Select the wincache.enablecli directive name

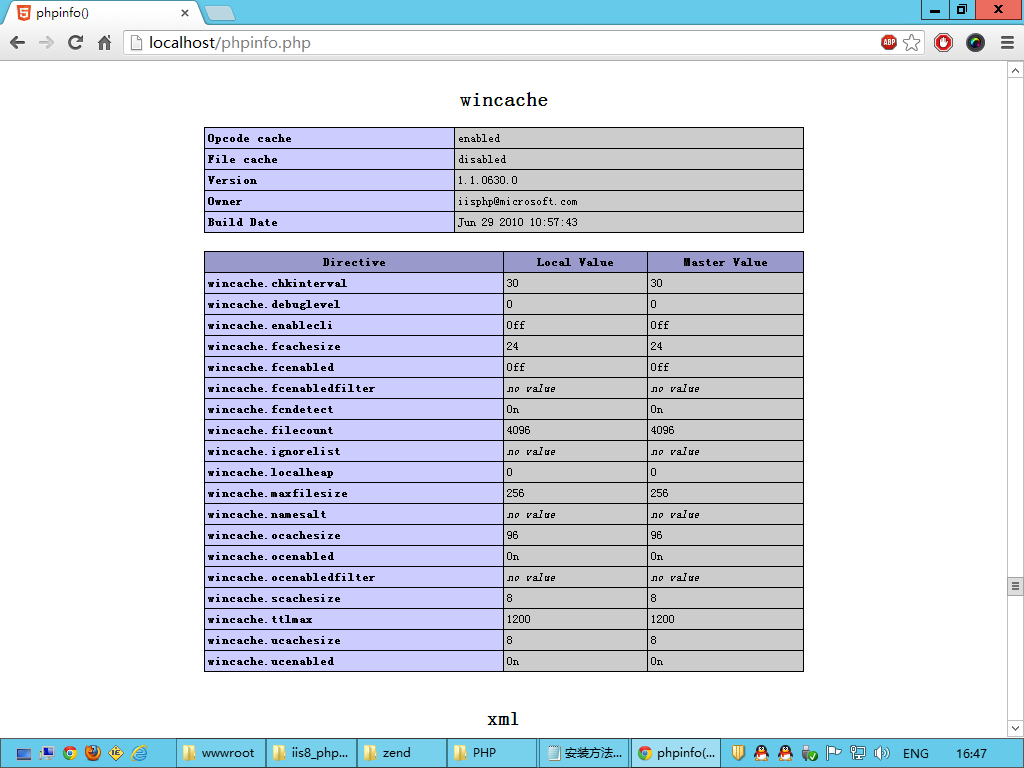click(x=270, y=325)
